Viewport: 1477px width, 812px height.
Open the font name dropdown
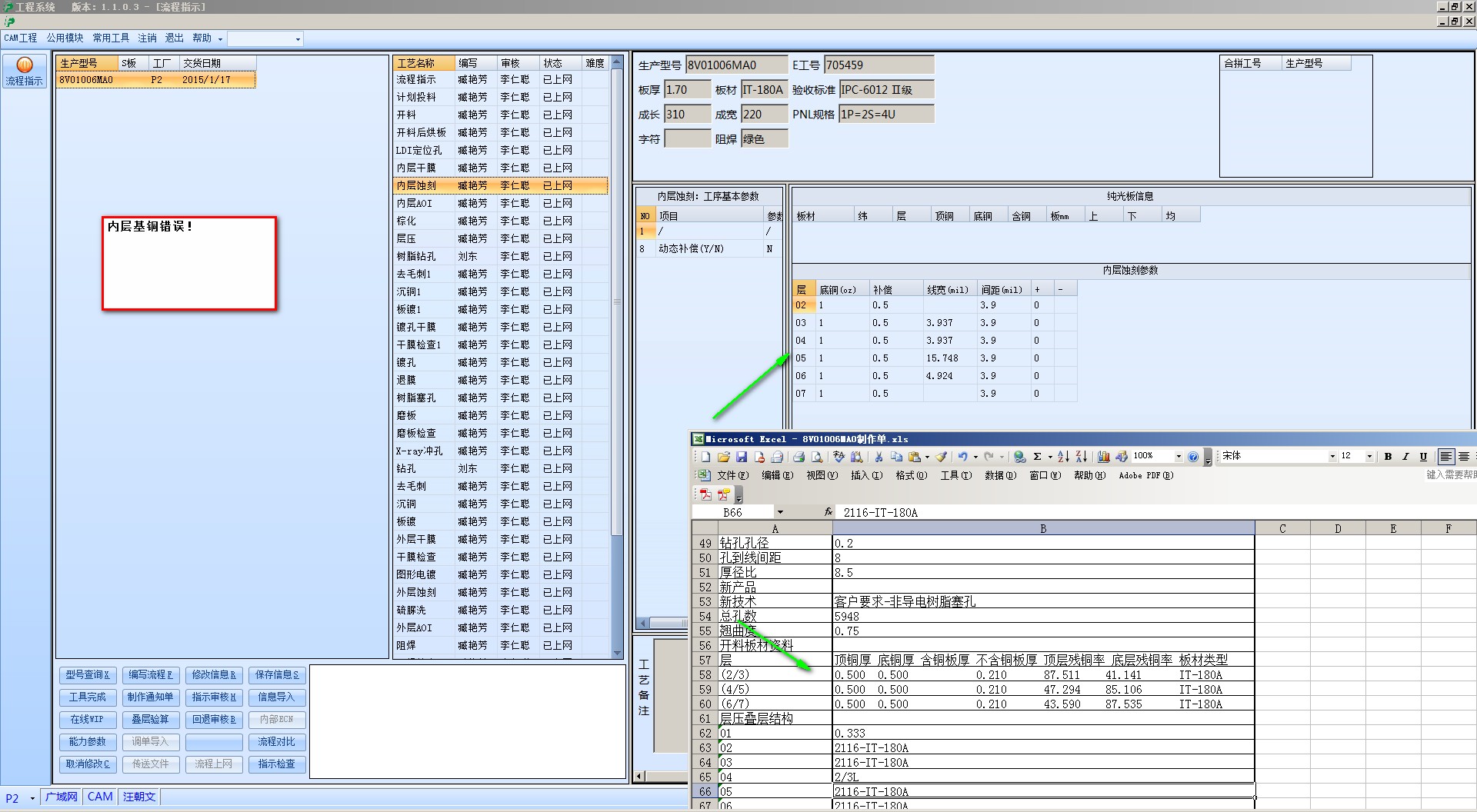[1332, 457]
